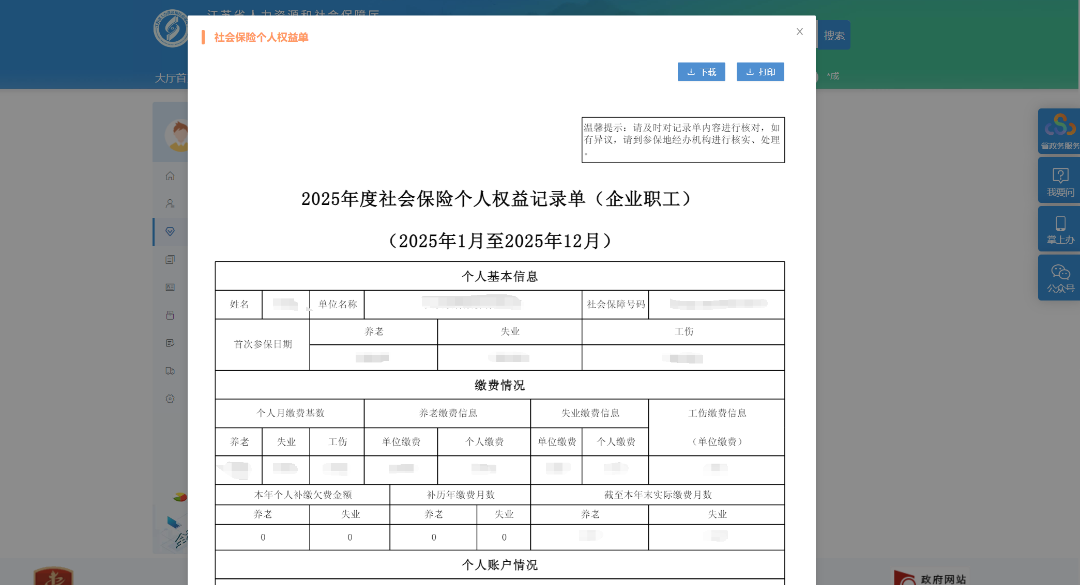
Task: Click the certificate icon near sidebar bottom
Action: coord(170,369)
